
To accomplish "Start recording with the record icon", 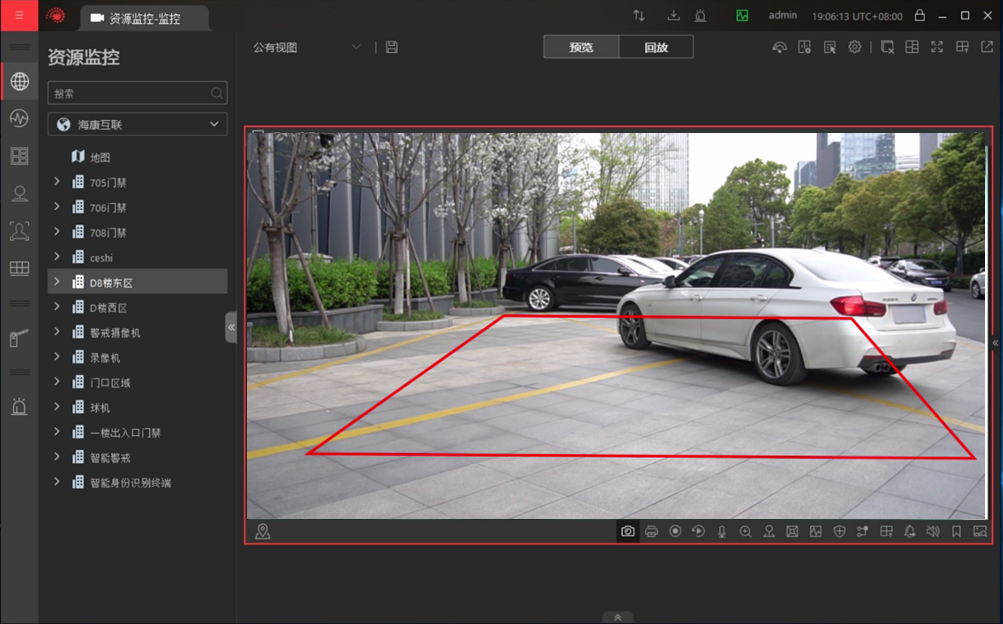I will click(x=675, y=531).
